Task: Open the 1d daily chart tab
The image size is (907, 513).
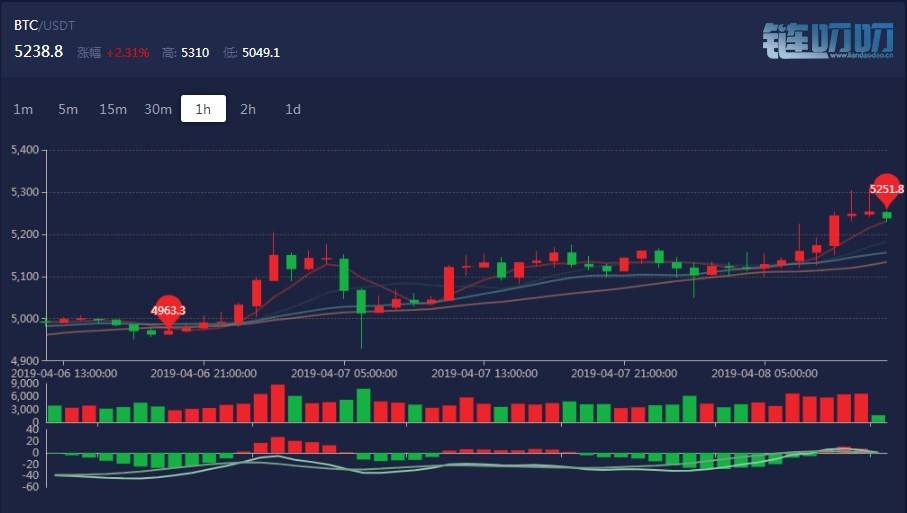Action: [x=293, y=109]
